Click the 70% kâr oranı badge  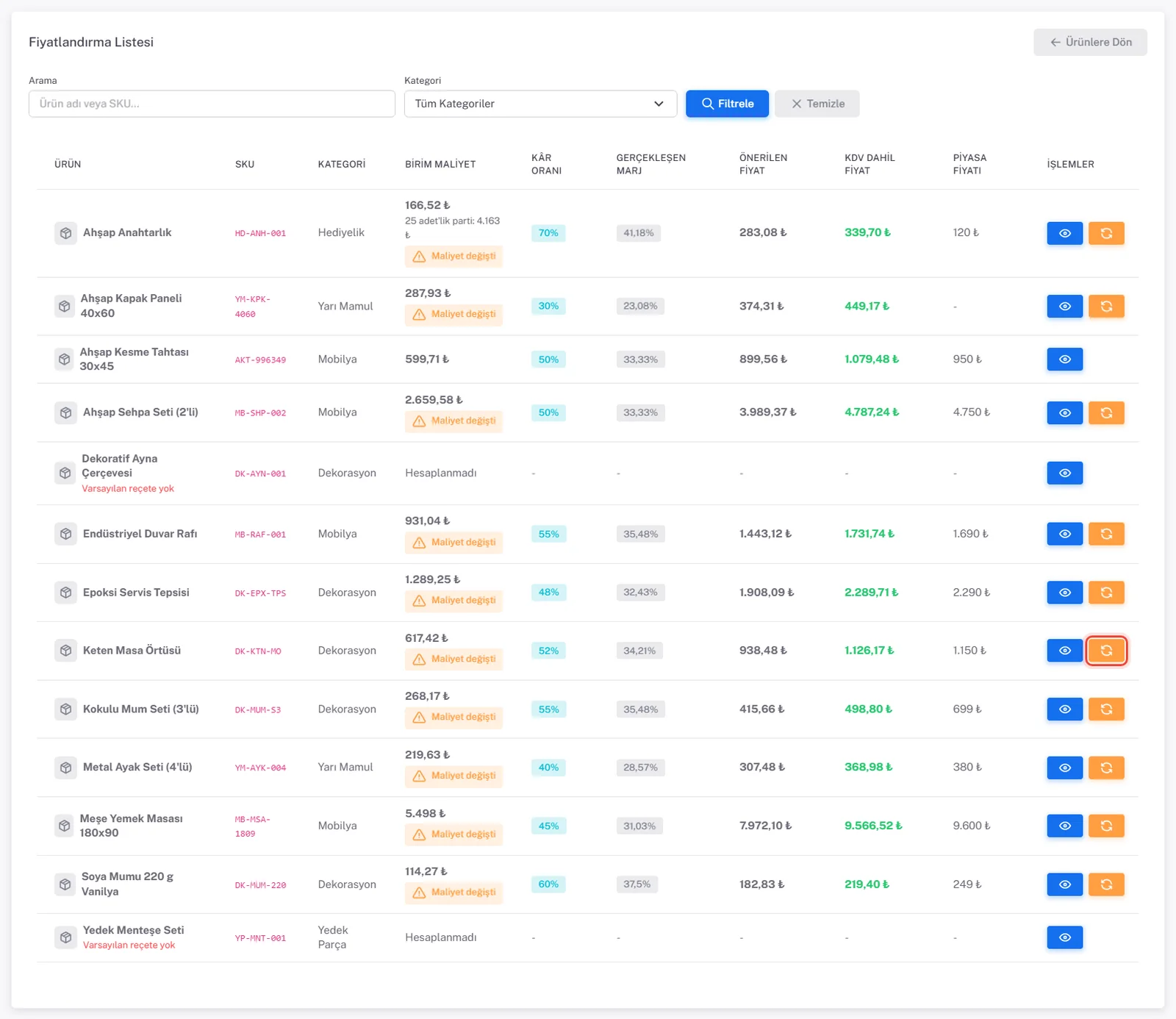(x=548, y=233)
